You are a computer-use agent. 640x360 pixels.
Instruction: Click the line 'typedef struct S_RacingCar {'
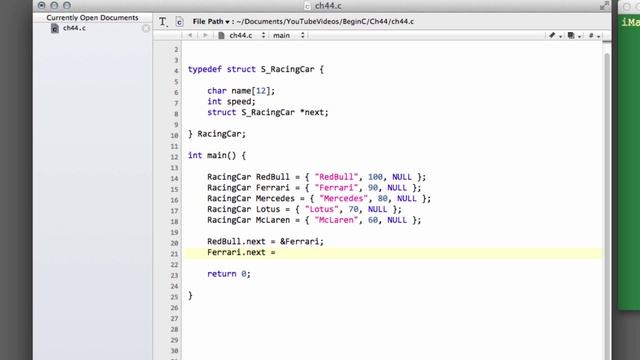(x=256, y=69)
